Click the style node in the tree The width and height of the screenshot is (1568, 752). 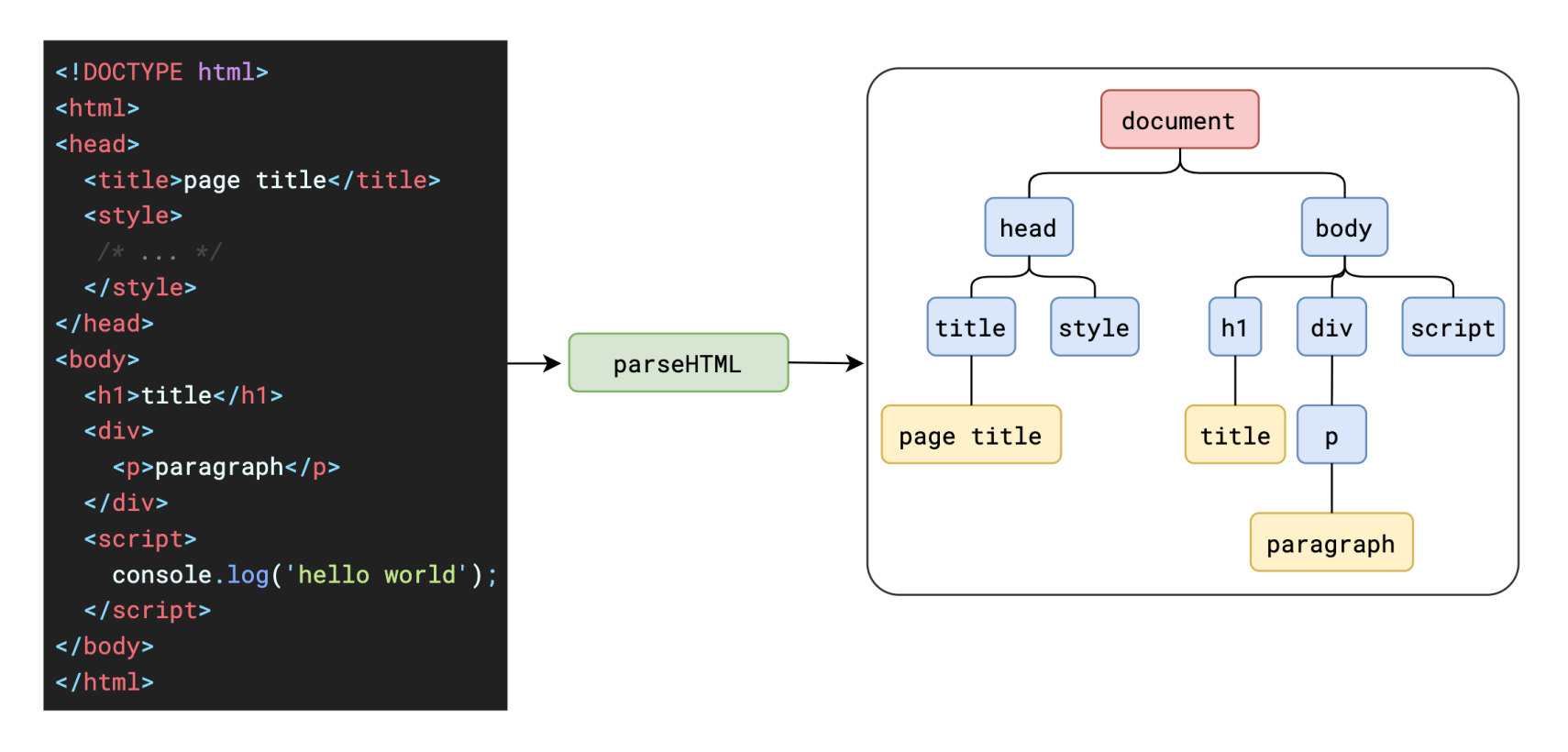[x=1095, y=326]
